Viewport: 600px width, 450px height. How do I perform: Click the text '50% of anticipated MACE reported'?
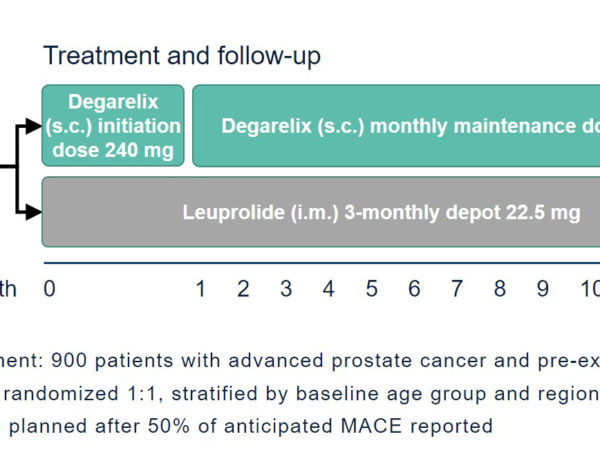(x=320, y=426)
